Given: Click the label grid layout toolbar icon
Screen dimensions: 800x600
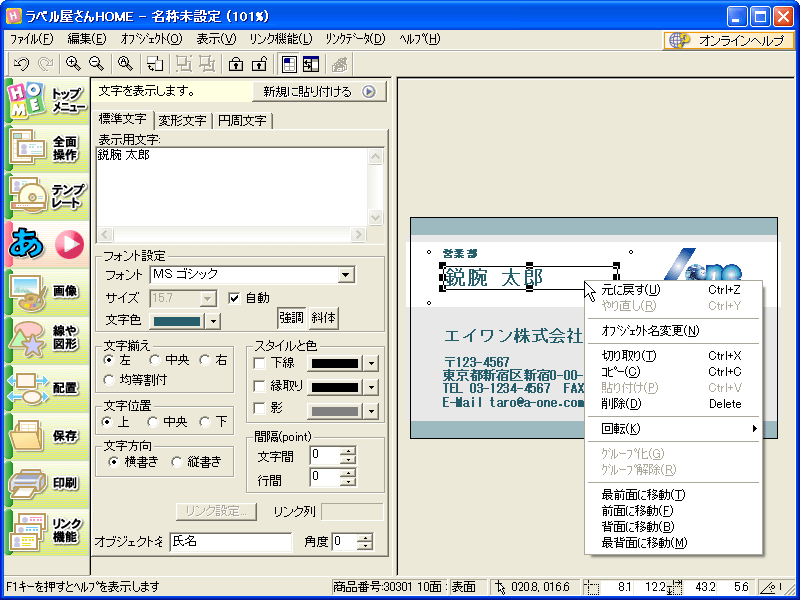Looking at the screenshot, I should (x=289, y=64).
